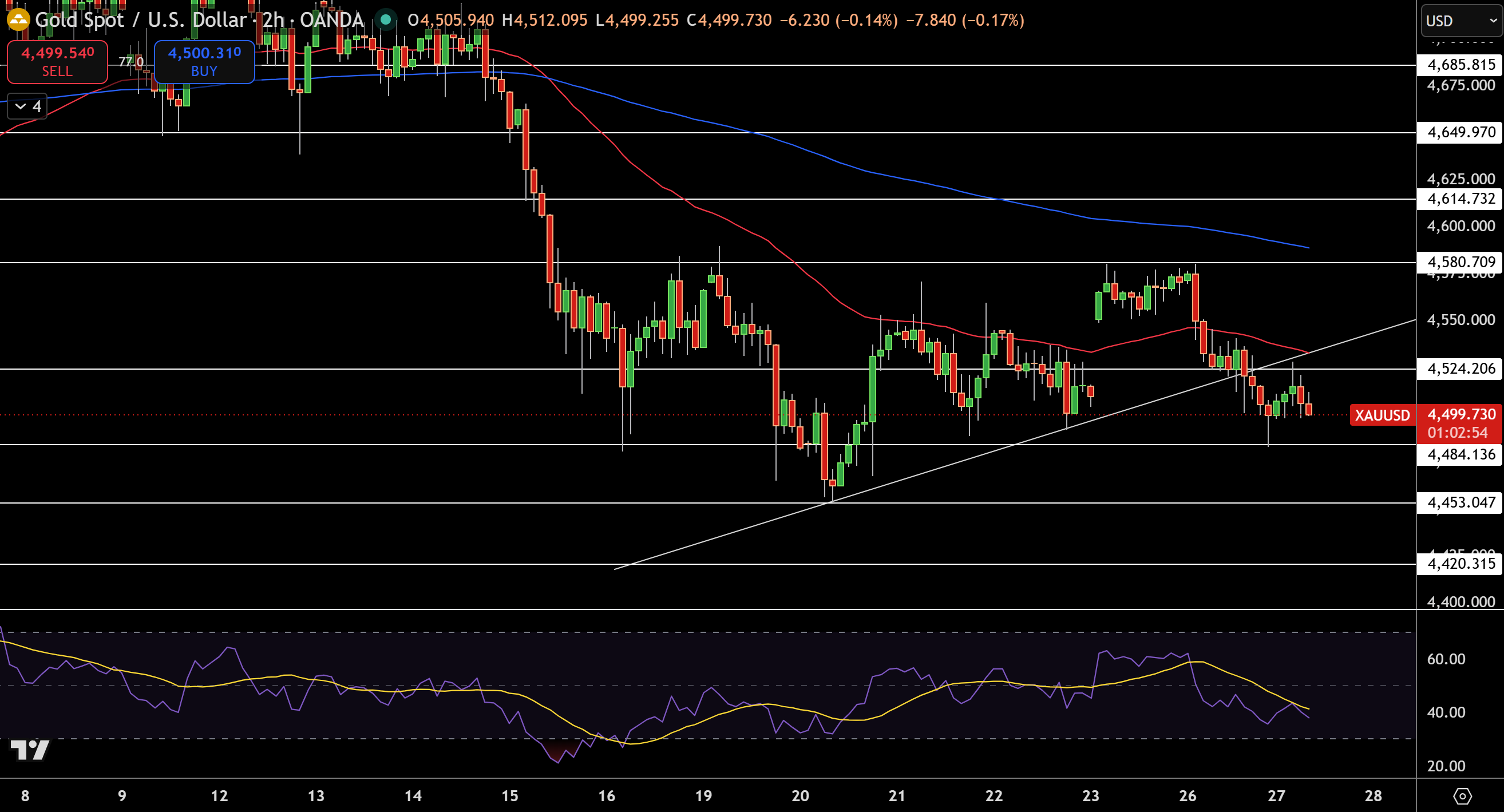Click the low value L4,499.255
The image size is (1504, 812).
(x=637, y=20)
